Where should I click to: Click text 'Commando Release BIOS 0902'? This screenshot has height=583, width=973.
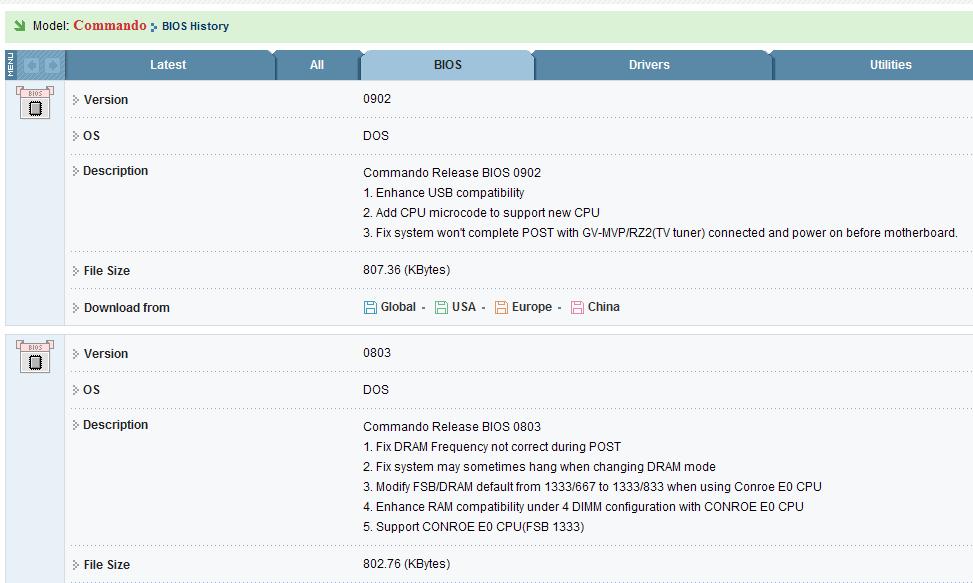point(452,172)
